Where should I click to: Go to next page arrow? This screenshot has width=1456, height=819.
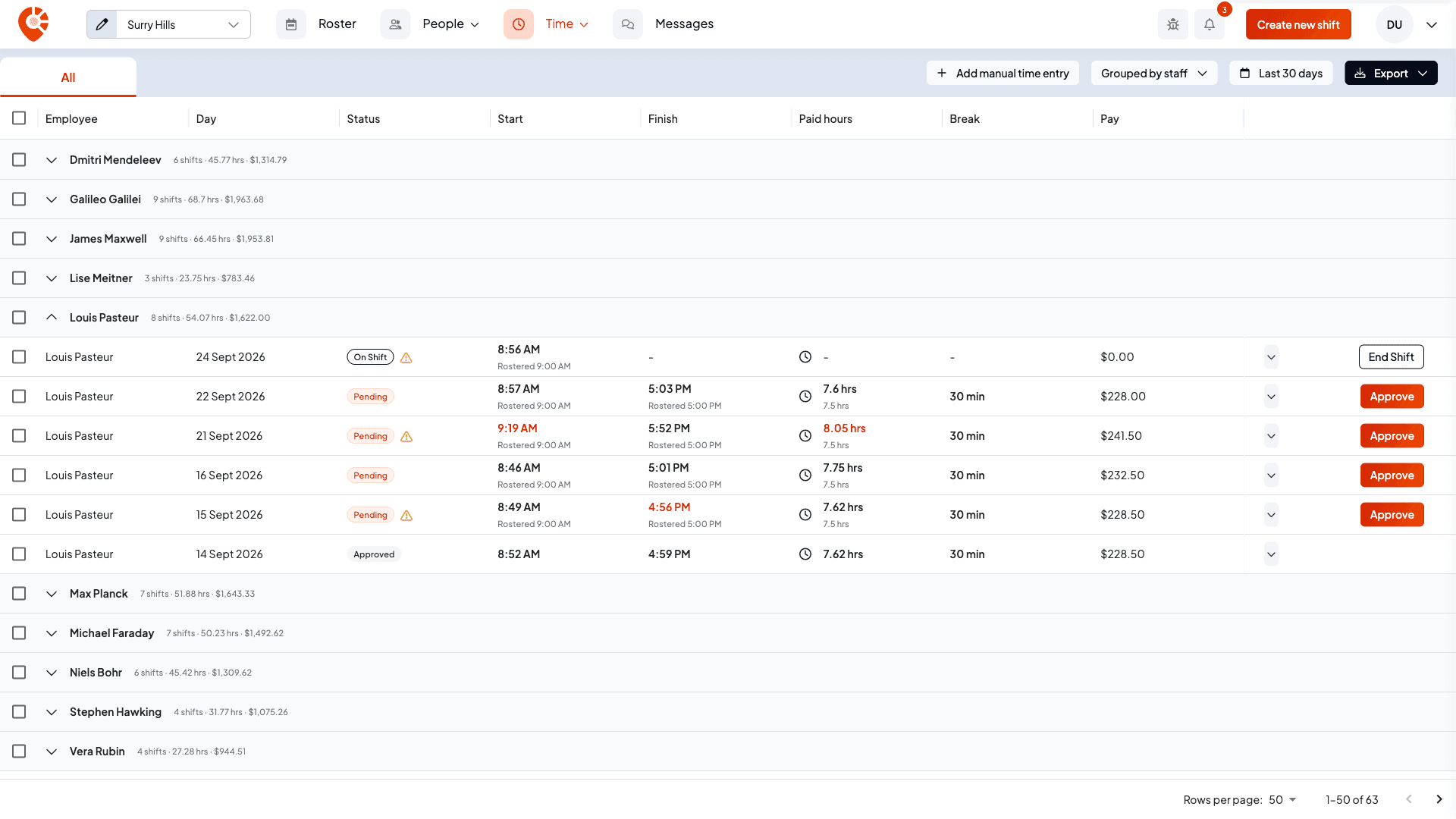(x=1439, y=799)
